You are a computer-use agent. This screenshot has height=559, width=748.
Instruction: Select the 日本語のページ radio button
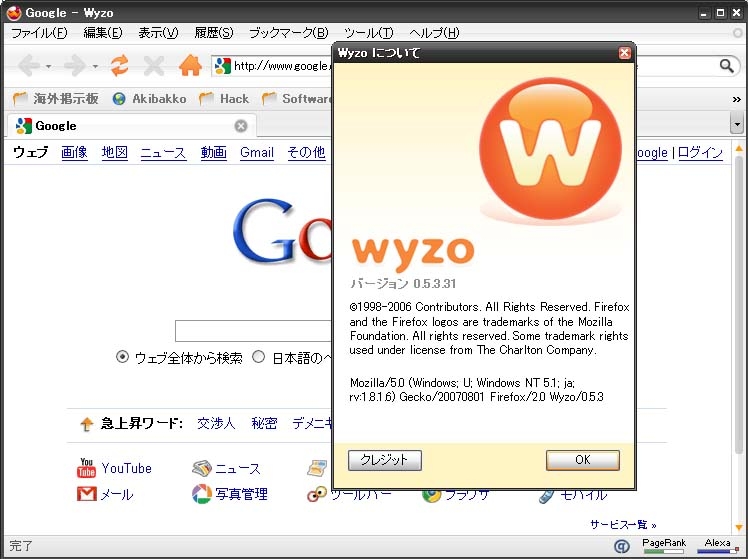pyautogui.click(x=258, y=357)
